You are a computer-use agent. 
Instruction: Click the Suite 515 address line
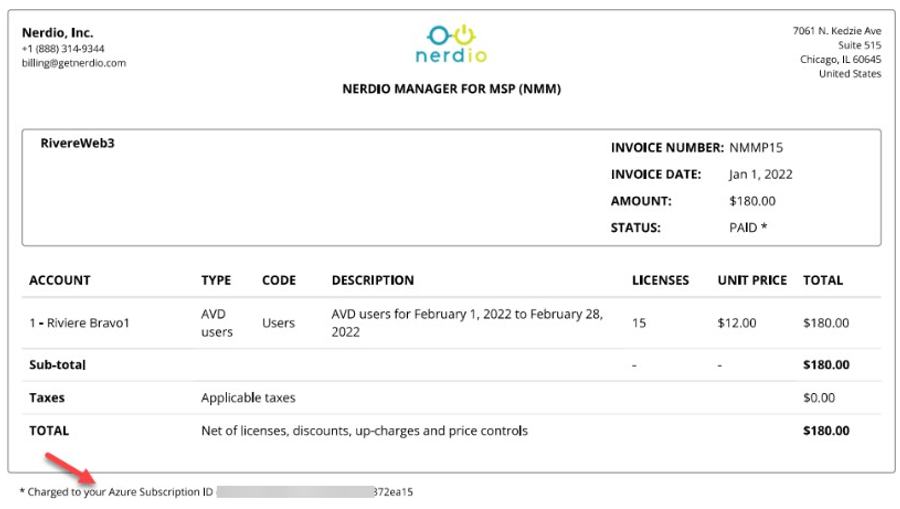859,45
